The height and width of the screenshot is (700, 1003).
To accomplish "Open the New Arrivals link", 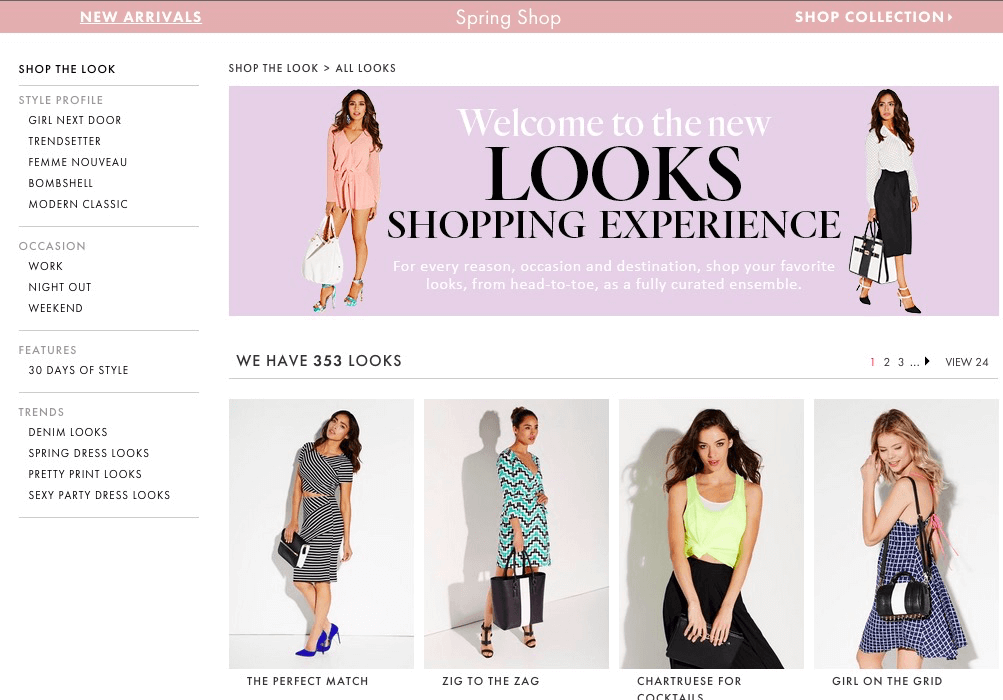I will coord(141,17).
